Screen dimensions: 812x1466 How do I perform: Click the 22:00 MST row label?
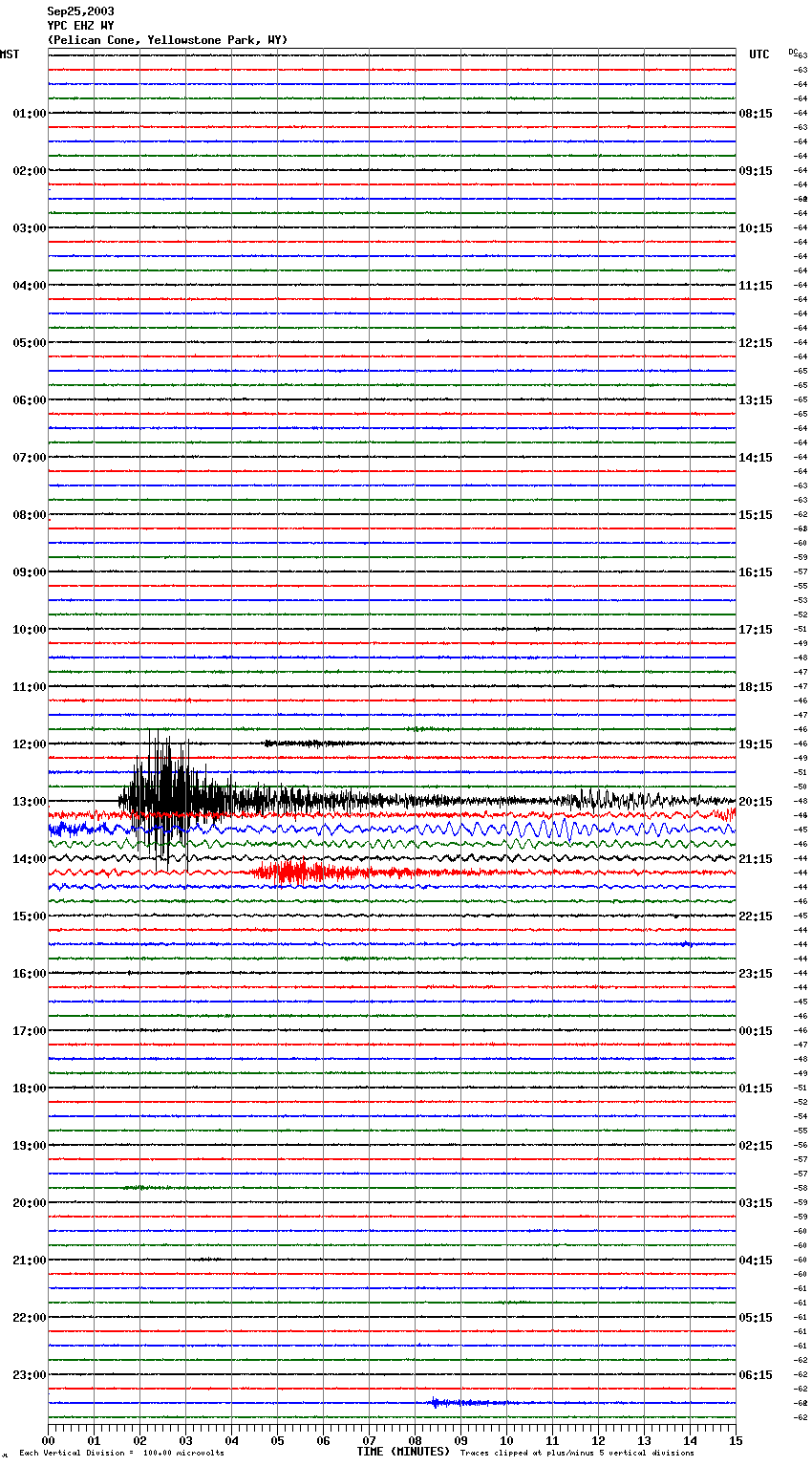coord(29,1318)
